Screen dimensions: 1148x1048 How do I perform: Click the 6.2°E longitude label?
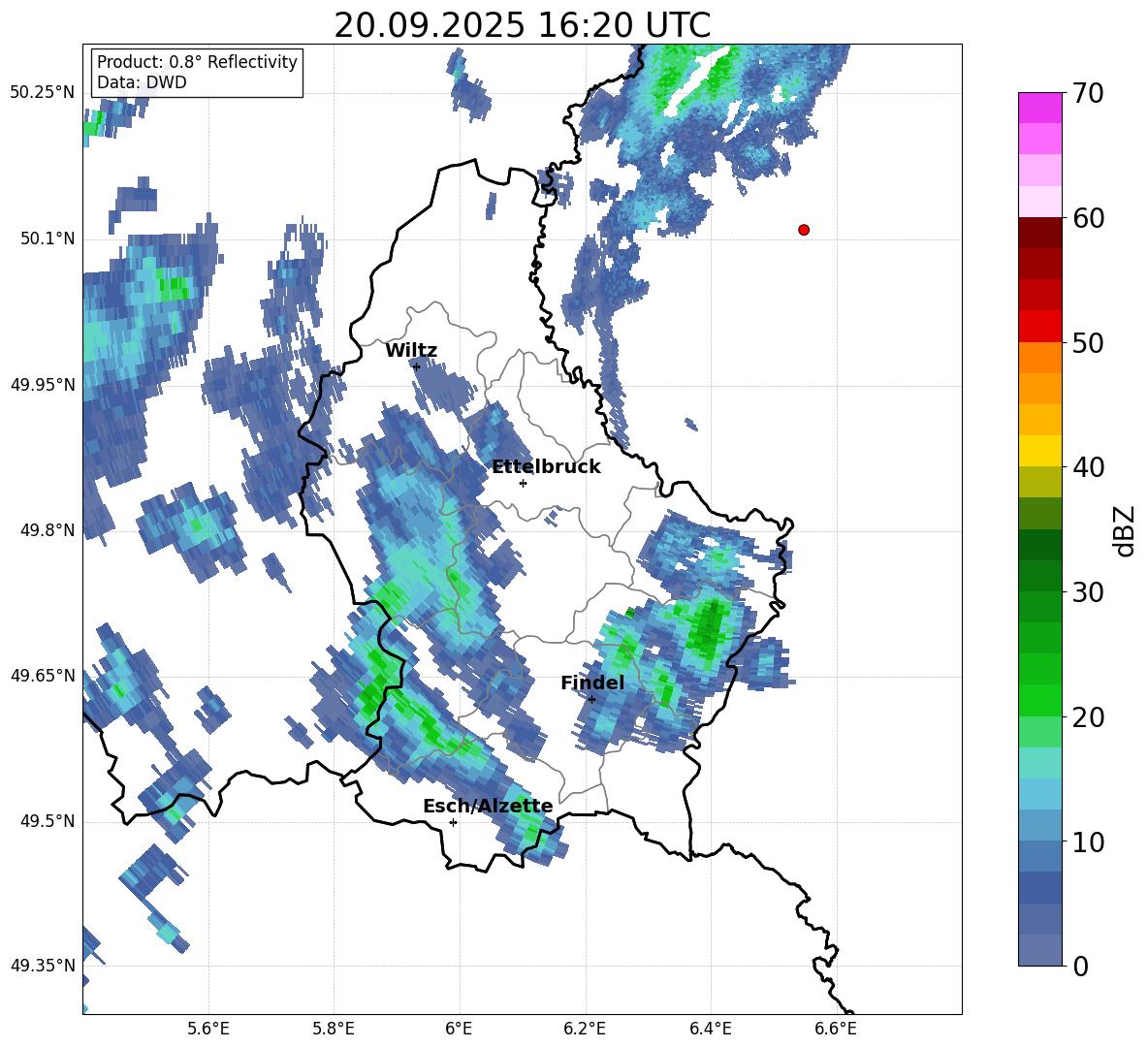click(585, 1029)
